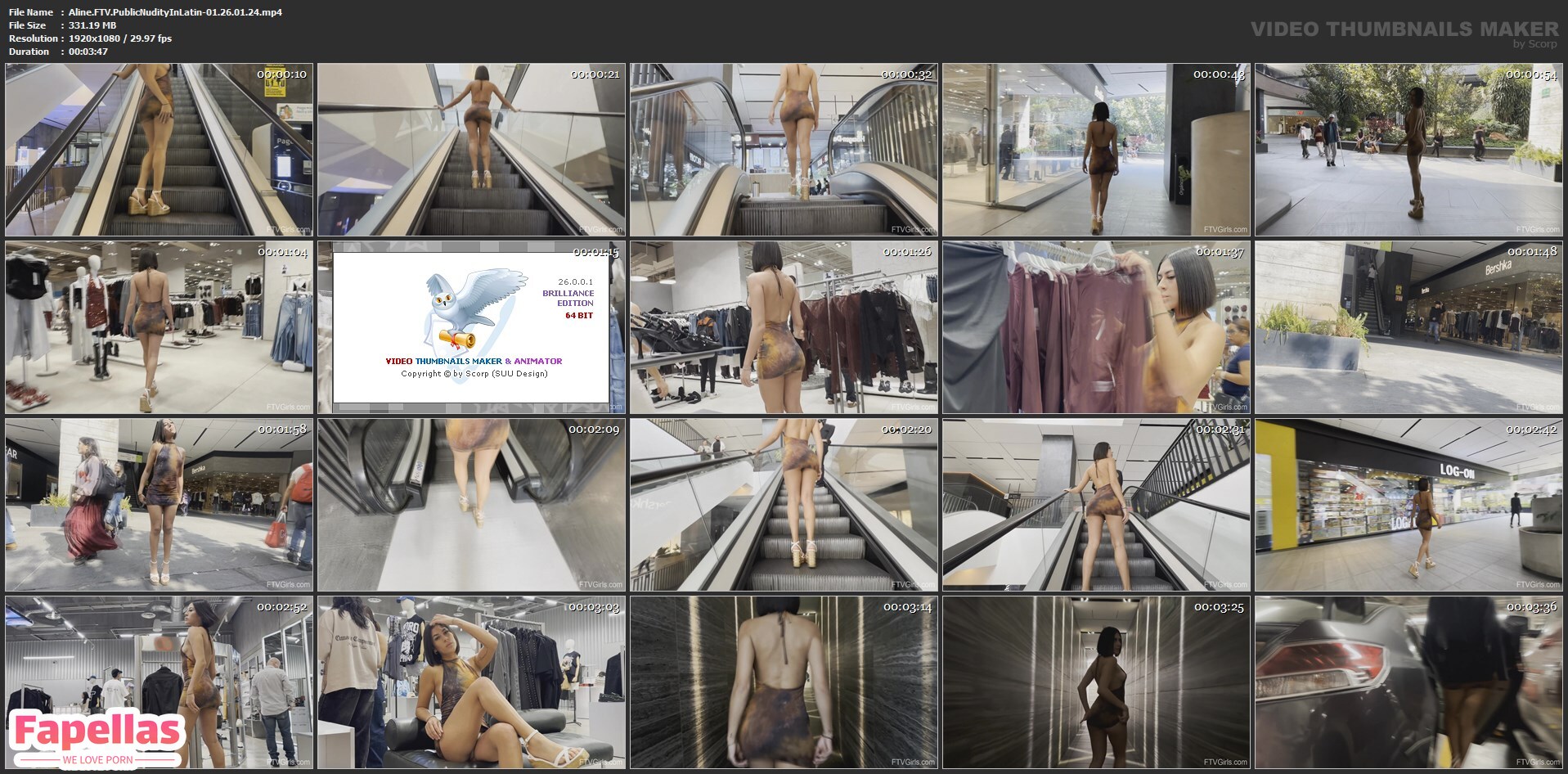Image resolution: width=1568 pixels, height=774 pixels.
Task: Click the hallway thumbnail at 00:03:25
Action: [x=1096, y=682]
